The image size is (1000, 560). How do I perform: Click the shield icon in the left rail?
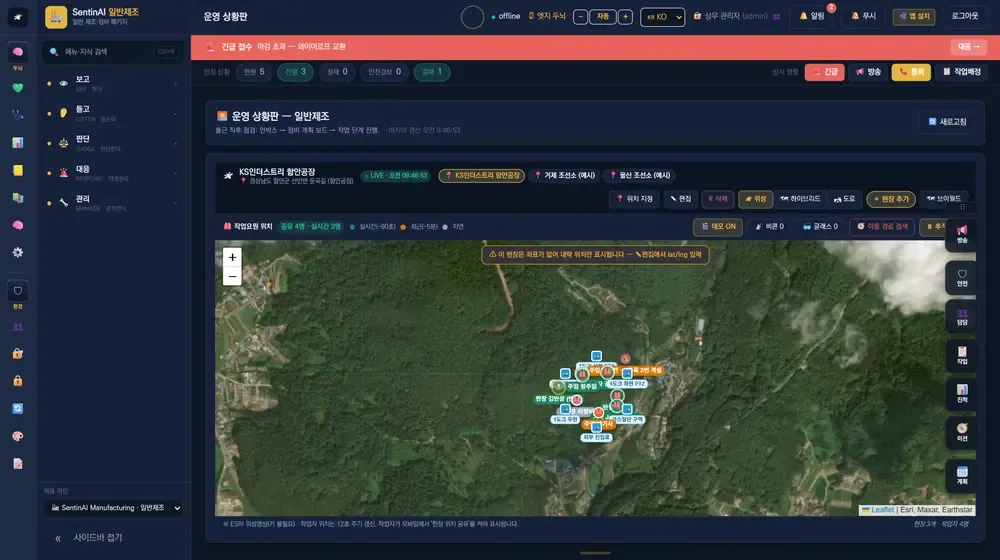17,291
